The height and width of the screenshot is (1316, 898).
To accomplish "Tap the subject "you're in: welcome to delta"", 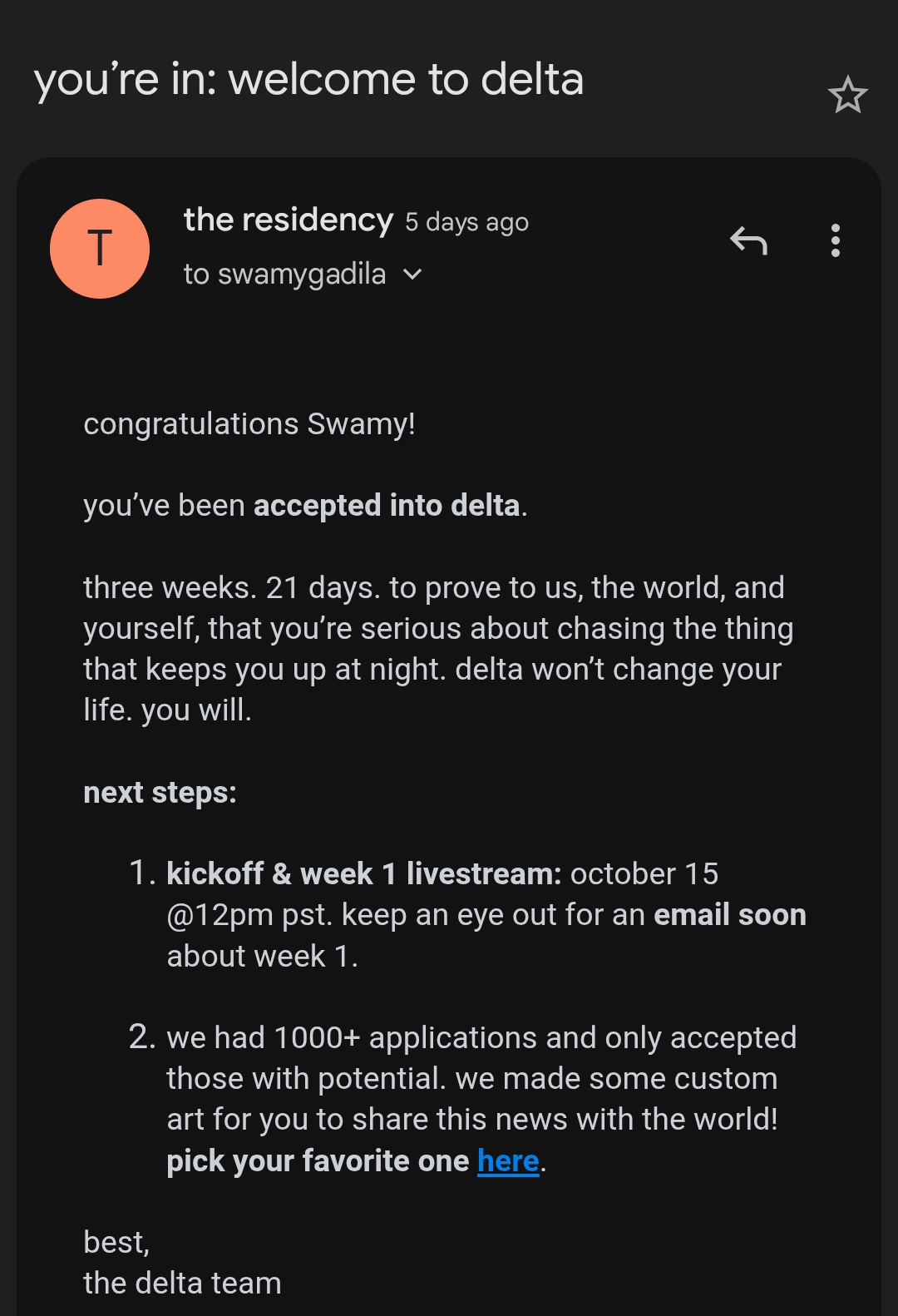I will (x=308, y=80).
